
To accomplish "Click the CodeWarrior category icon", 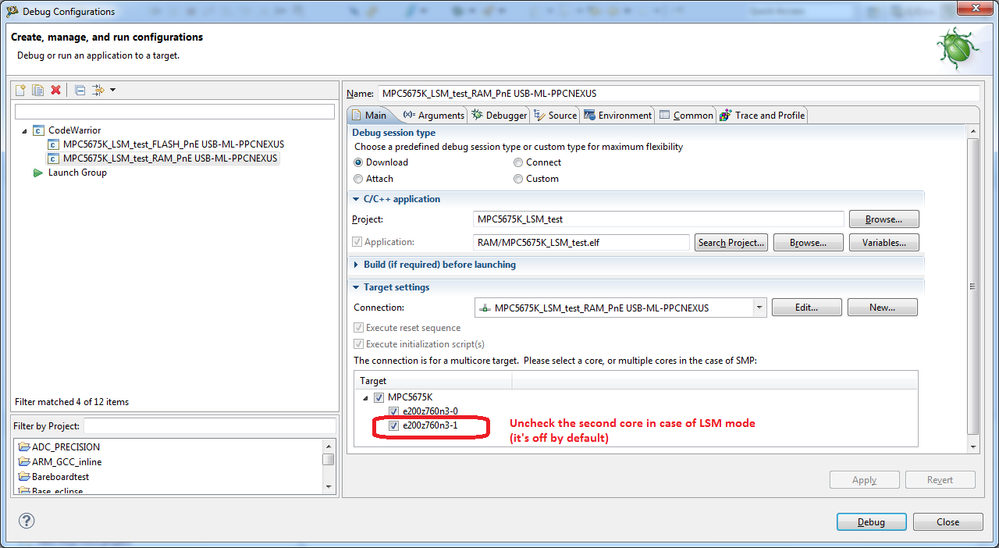I will click(38, 130).
